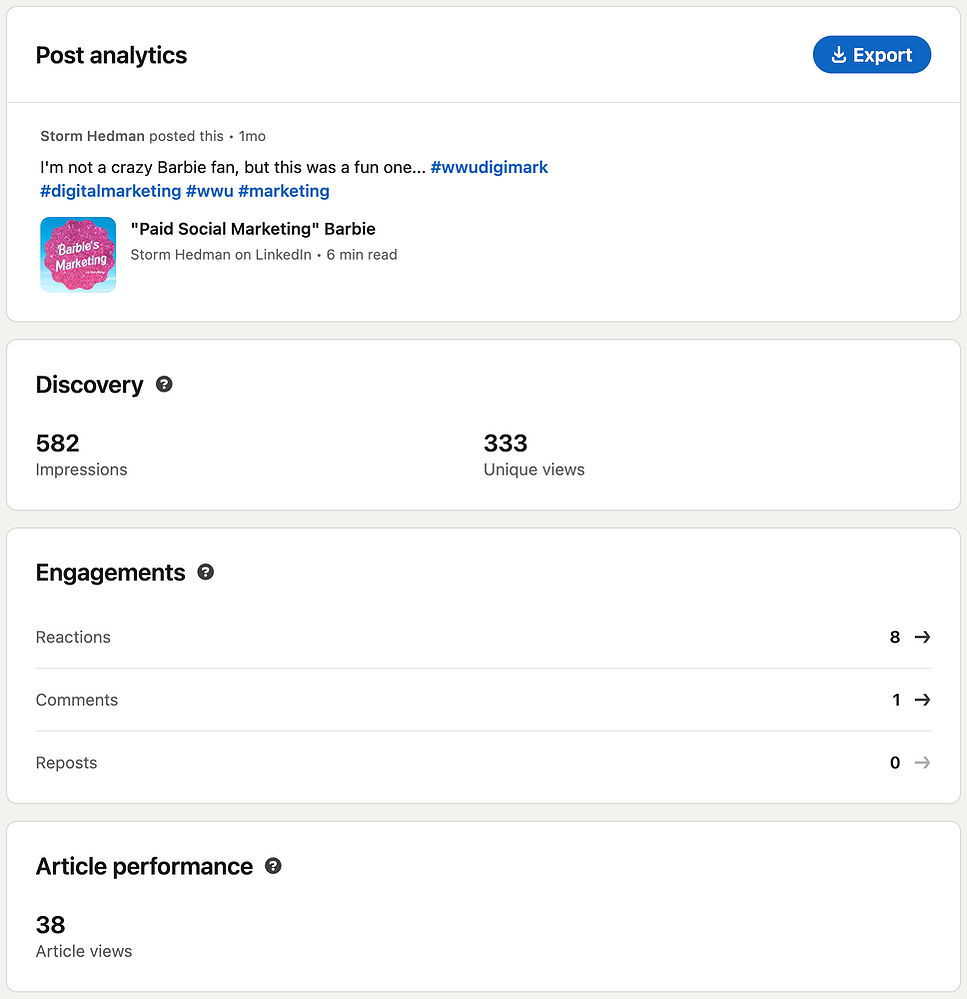
Task: Expand the Reposts engagement row
Action: [x=484, y=763]
